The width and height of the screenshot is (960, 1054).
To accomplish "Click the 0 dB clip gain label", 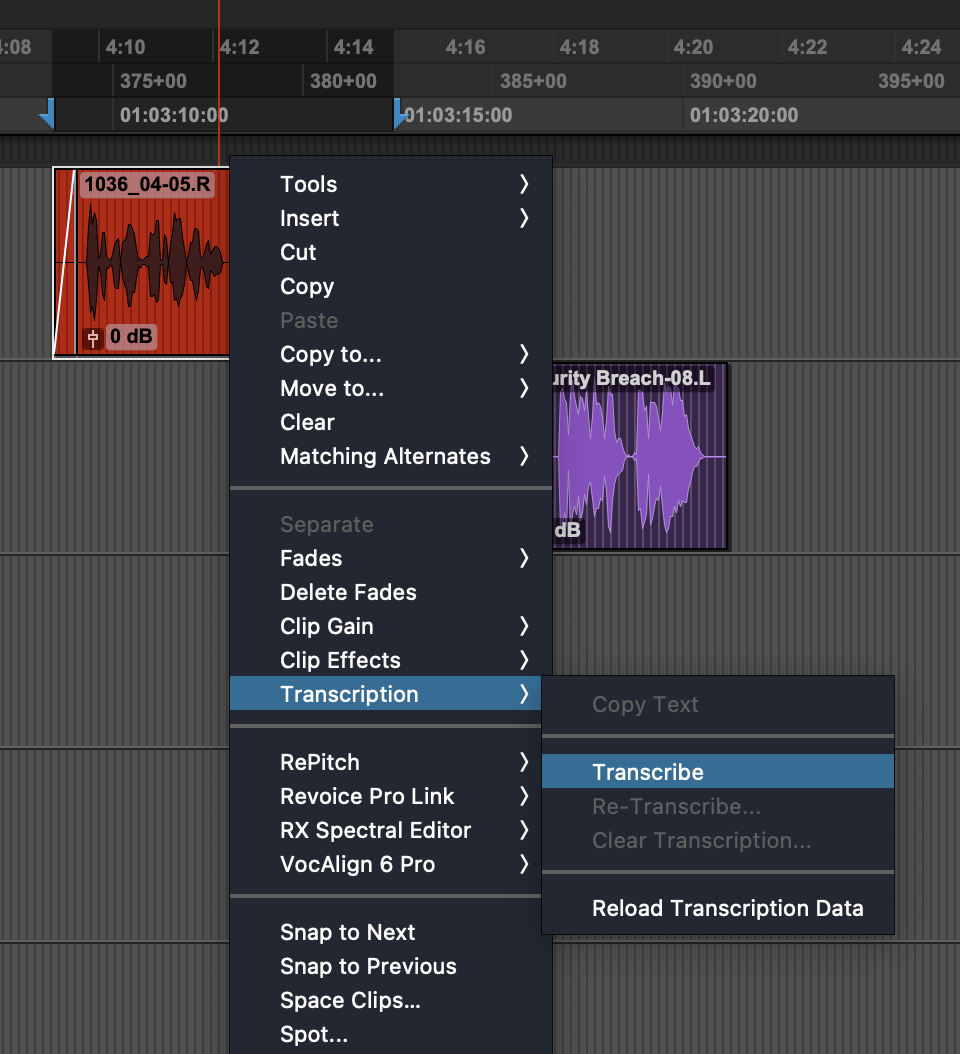I will 131,336.
